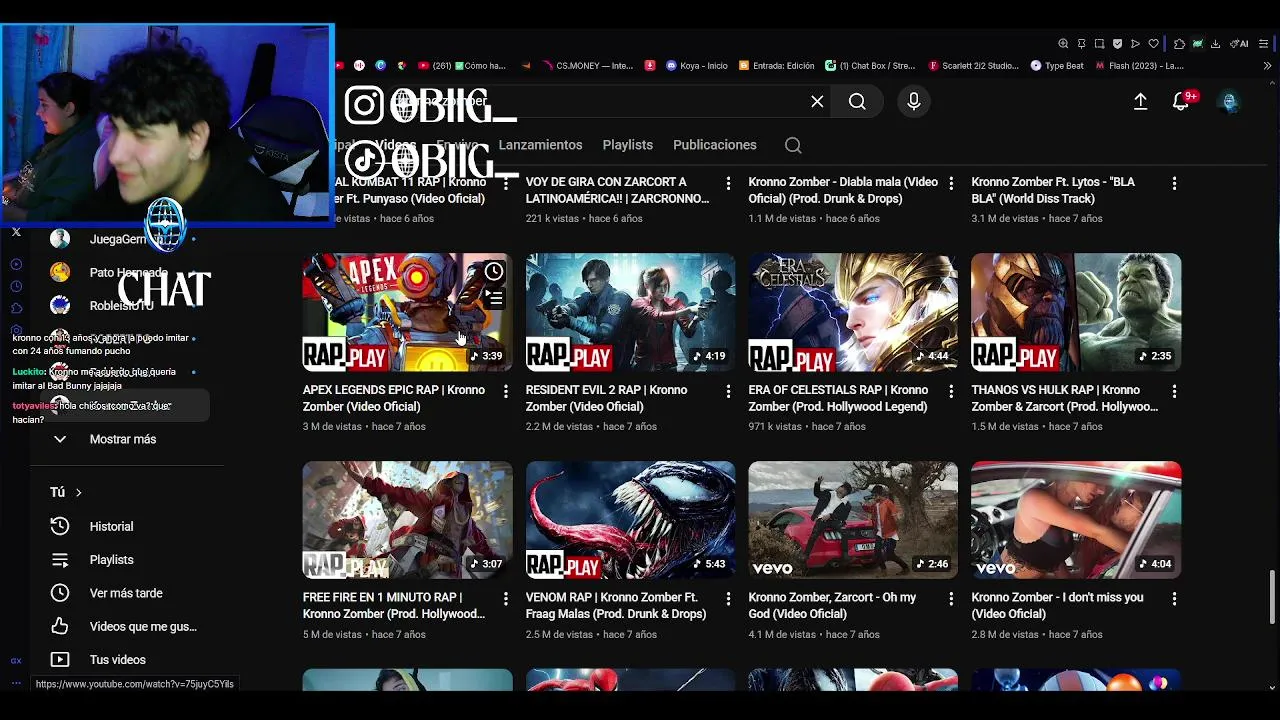
Task: Add APEX LEGENDS video to queue icon
Action: pyautogui.click(x=494, y=298)
